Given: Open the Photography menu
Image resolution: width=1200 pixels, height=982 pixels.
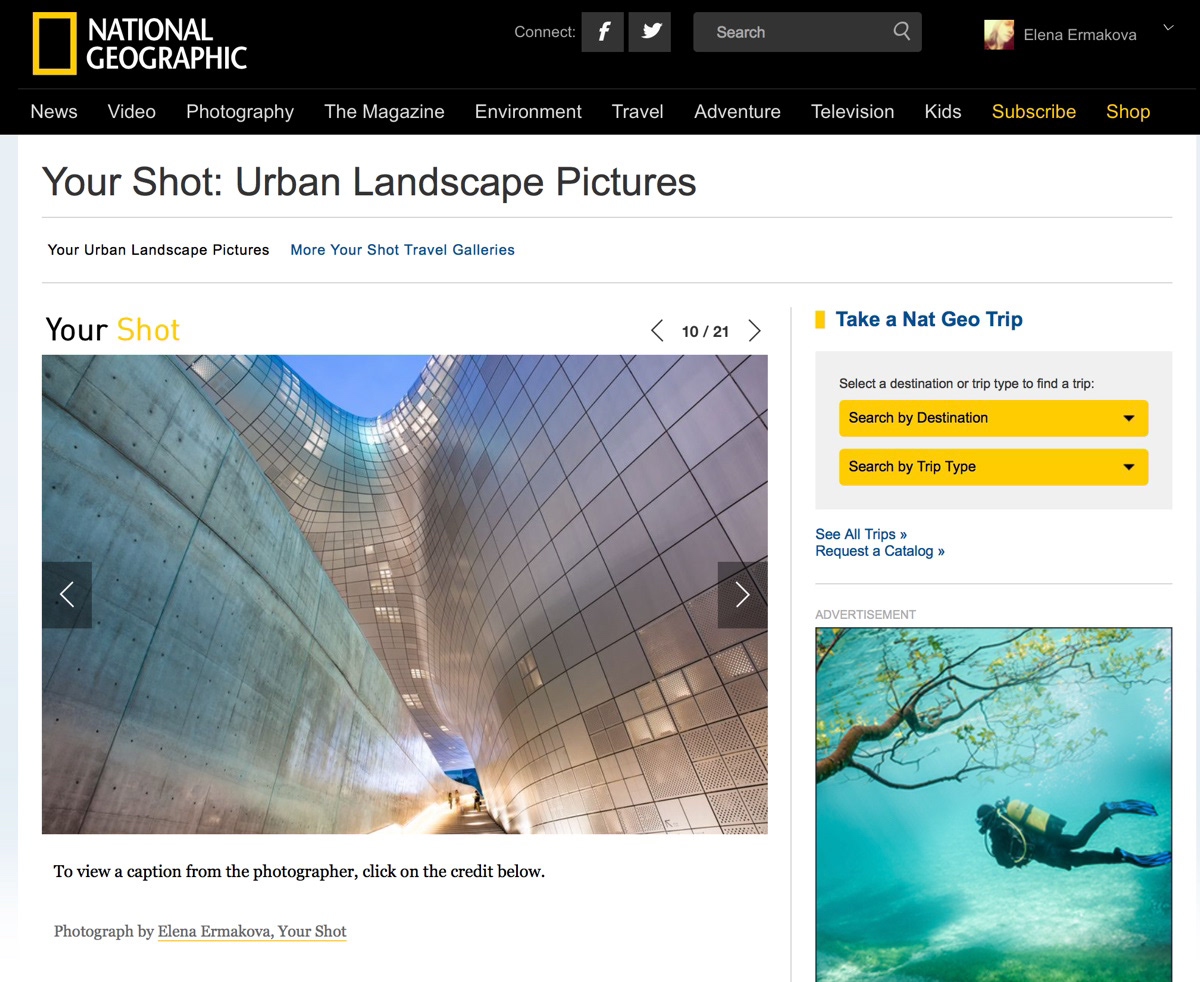Looking at the screenshot, I should tap(240, 112).
